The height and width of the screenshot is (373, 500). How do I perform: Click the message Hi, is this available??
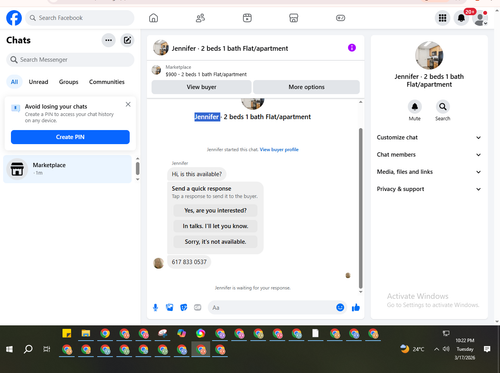(197, 174)
